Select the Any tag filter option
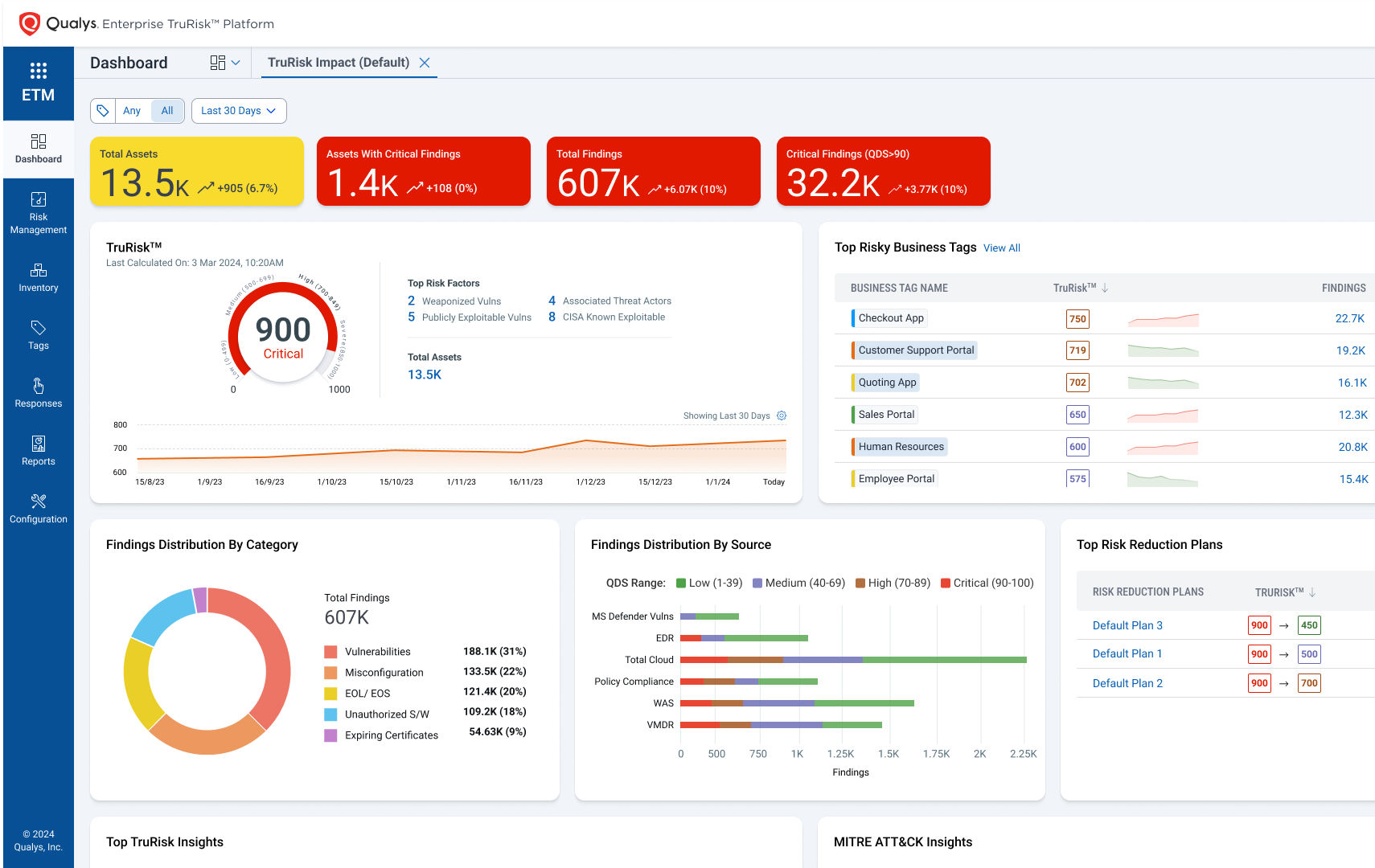Image resolution: width=1375 pixels, height=868 pixels. tap(132, 111)
